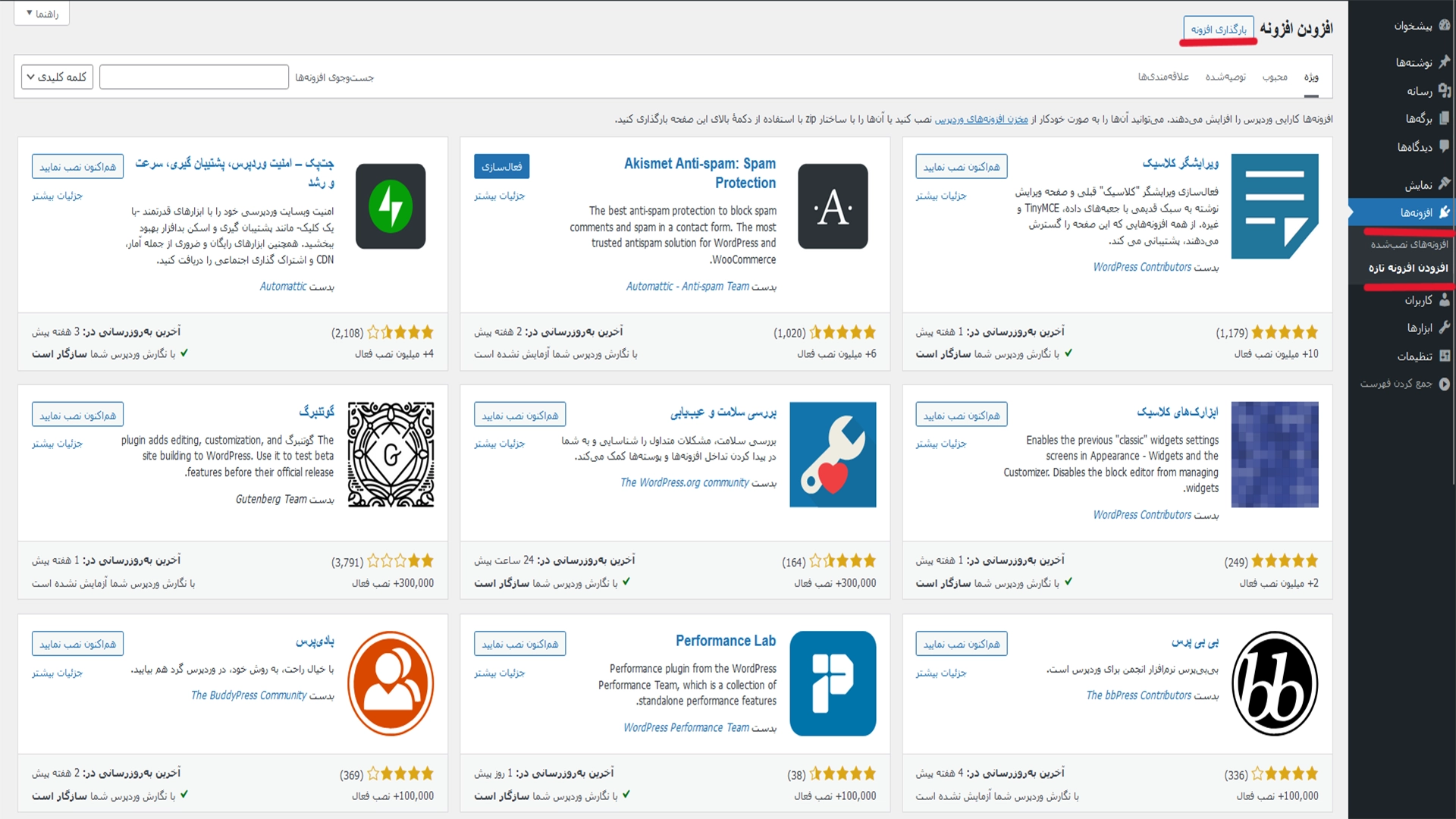The image size is (1456, 819).
Task: Install Performance Lab with هم‌اکنون نصب نمایید
Action: (519, 644)
